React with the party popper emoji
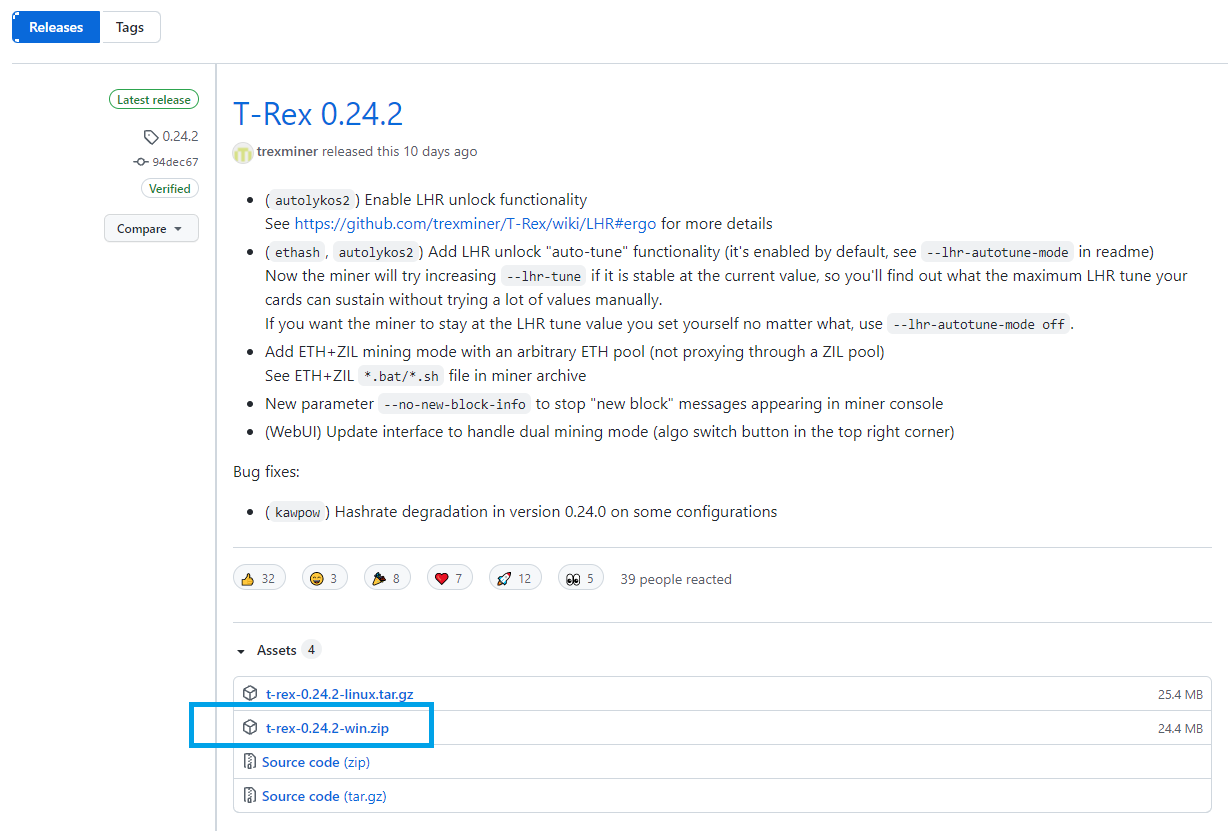 click(387, 578)
